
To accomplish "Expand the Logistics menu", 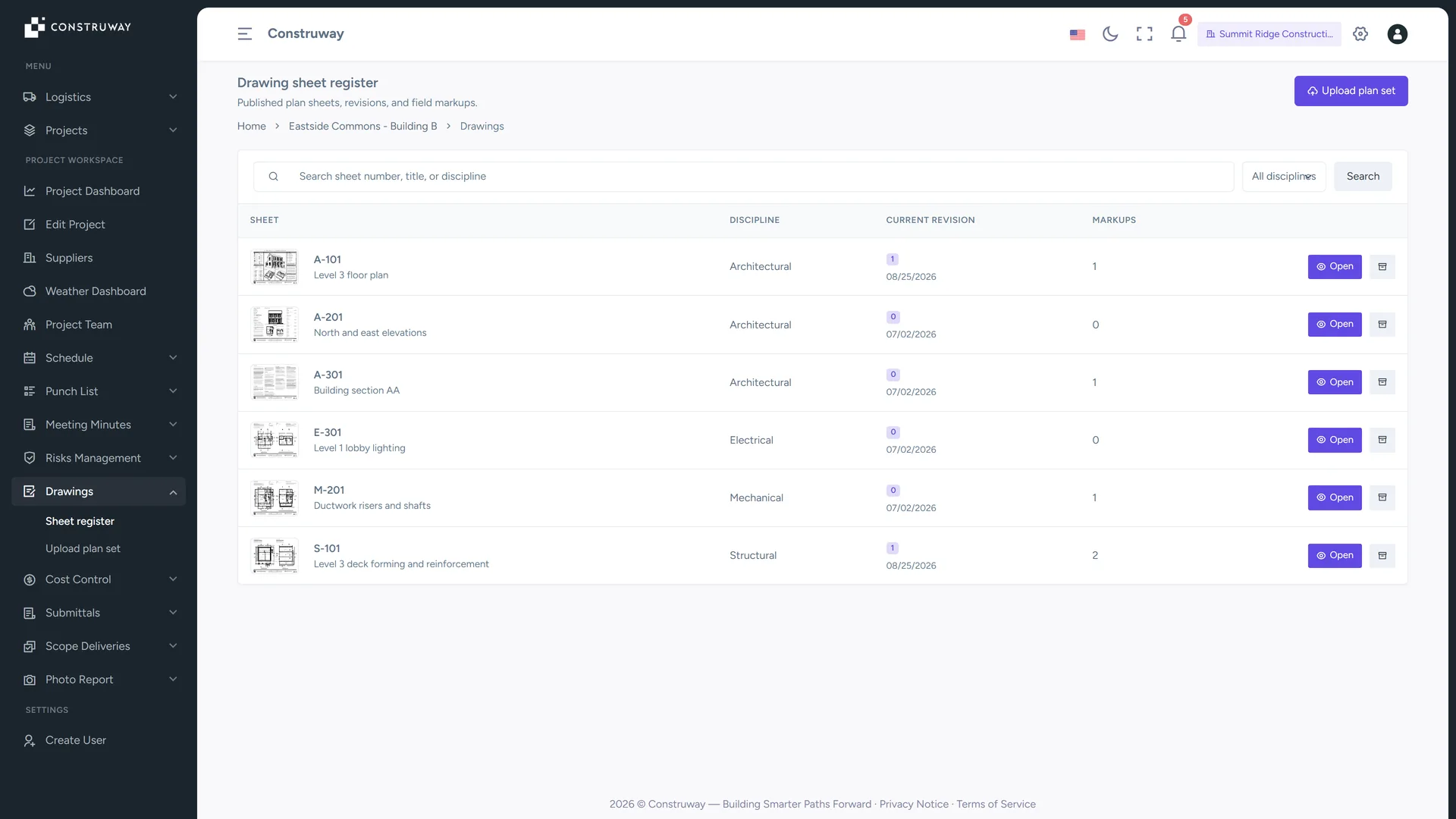I will tap(99, 97).
